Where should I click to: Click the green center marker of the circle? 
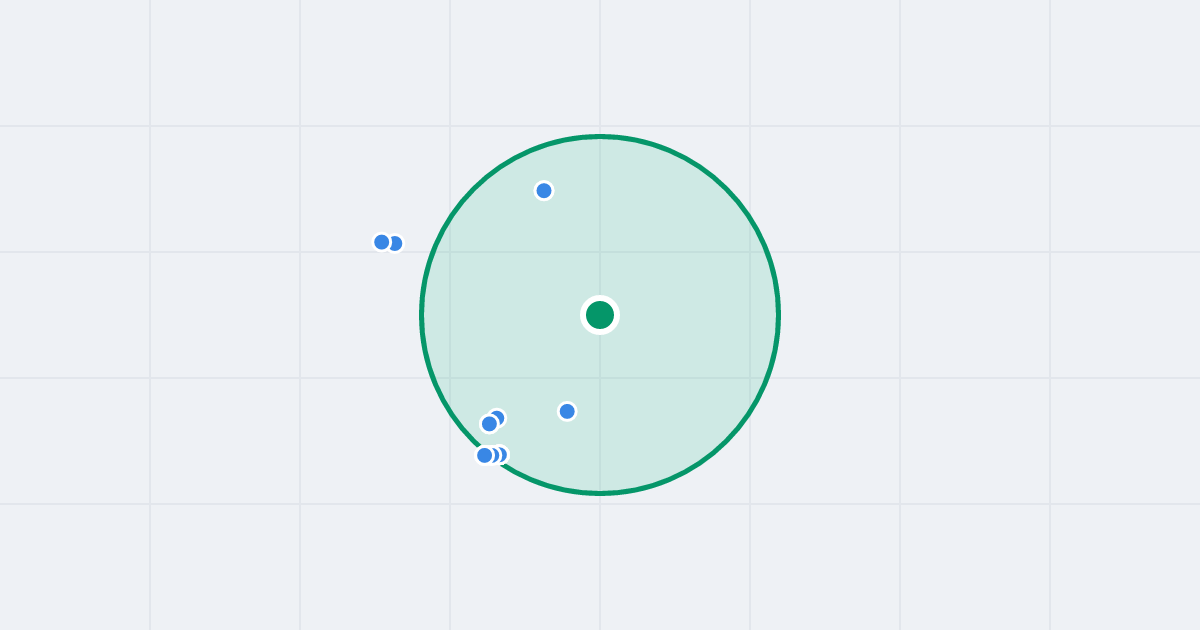(x=600, y=315)
